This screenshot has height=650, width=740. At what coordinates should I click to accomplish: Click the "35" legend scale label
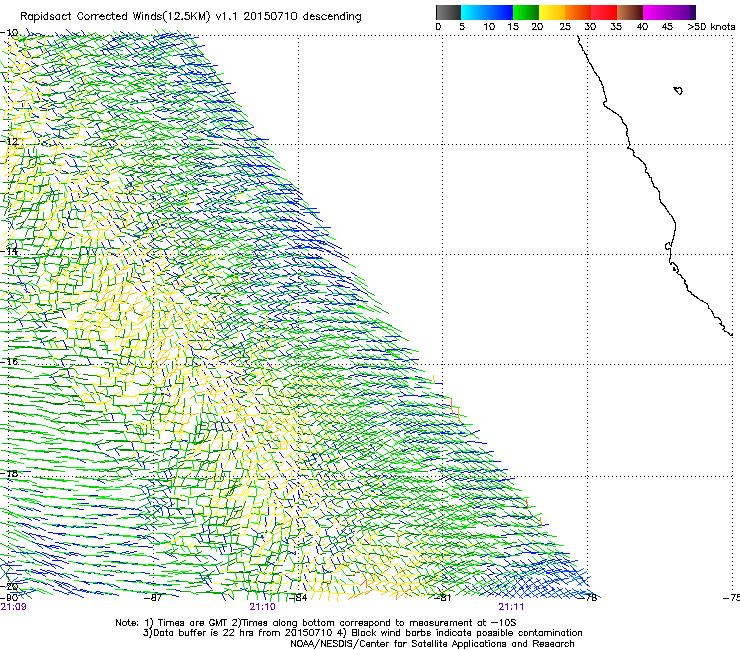(616, 27)
